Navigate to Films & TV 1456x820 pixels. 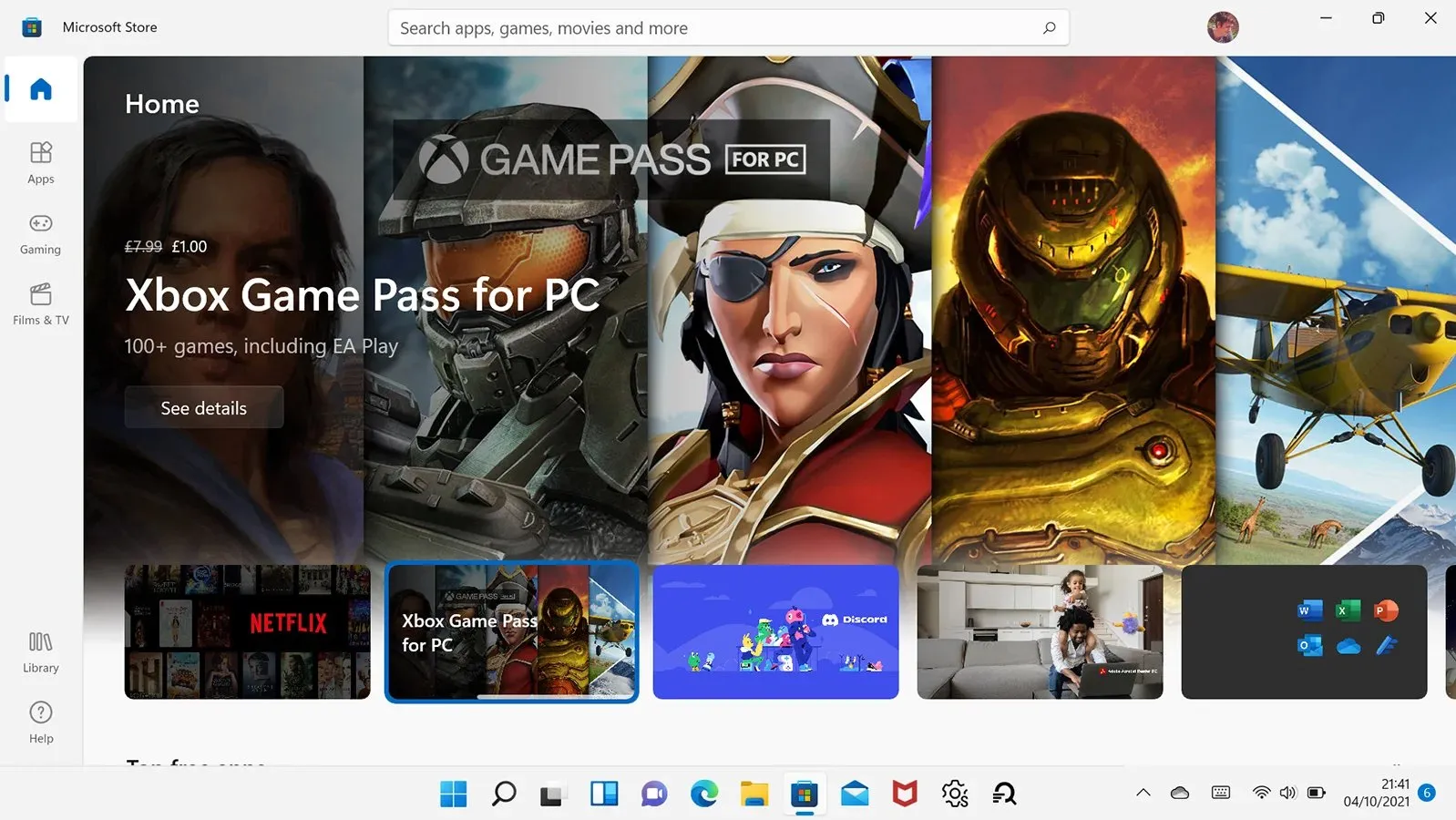pyautogui.click(x=41, y=303)
